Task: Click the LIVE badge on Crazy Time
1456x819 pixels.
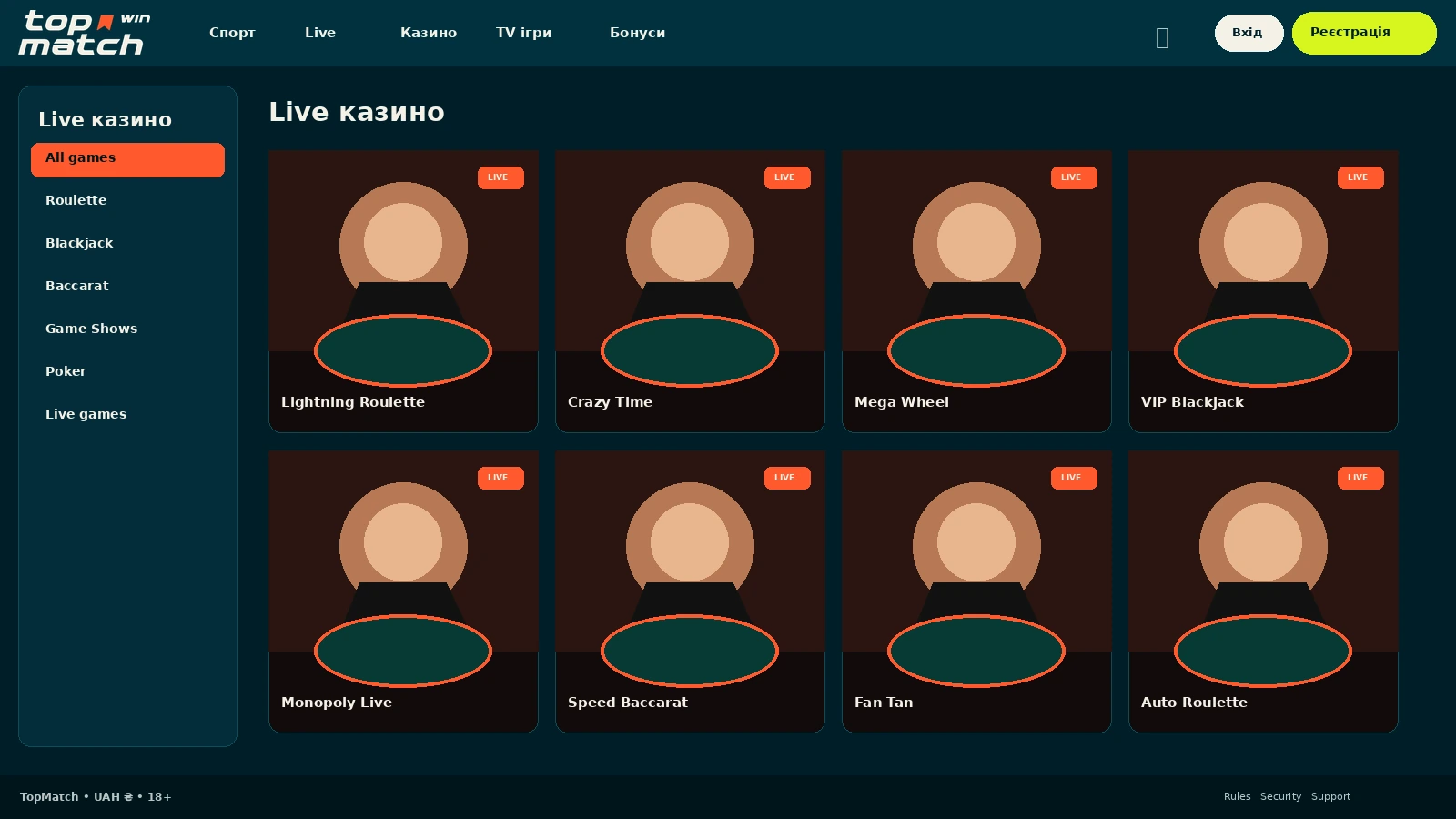Action: [787, 177]
